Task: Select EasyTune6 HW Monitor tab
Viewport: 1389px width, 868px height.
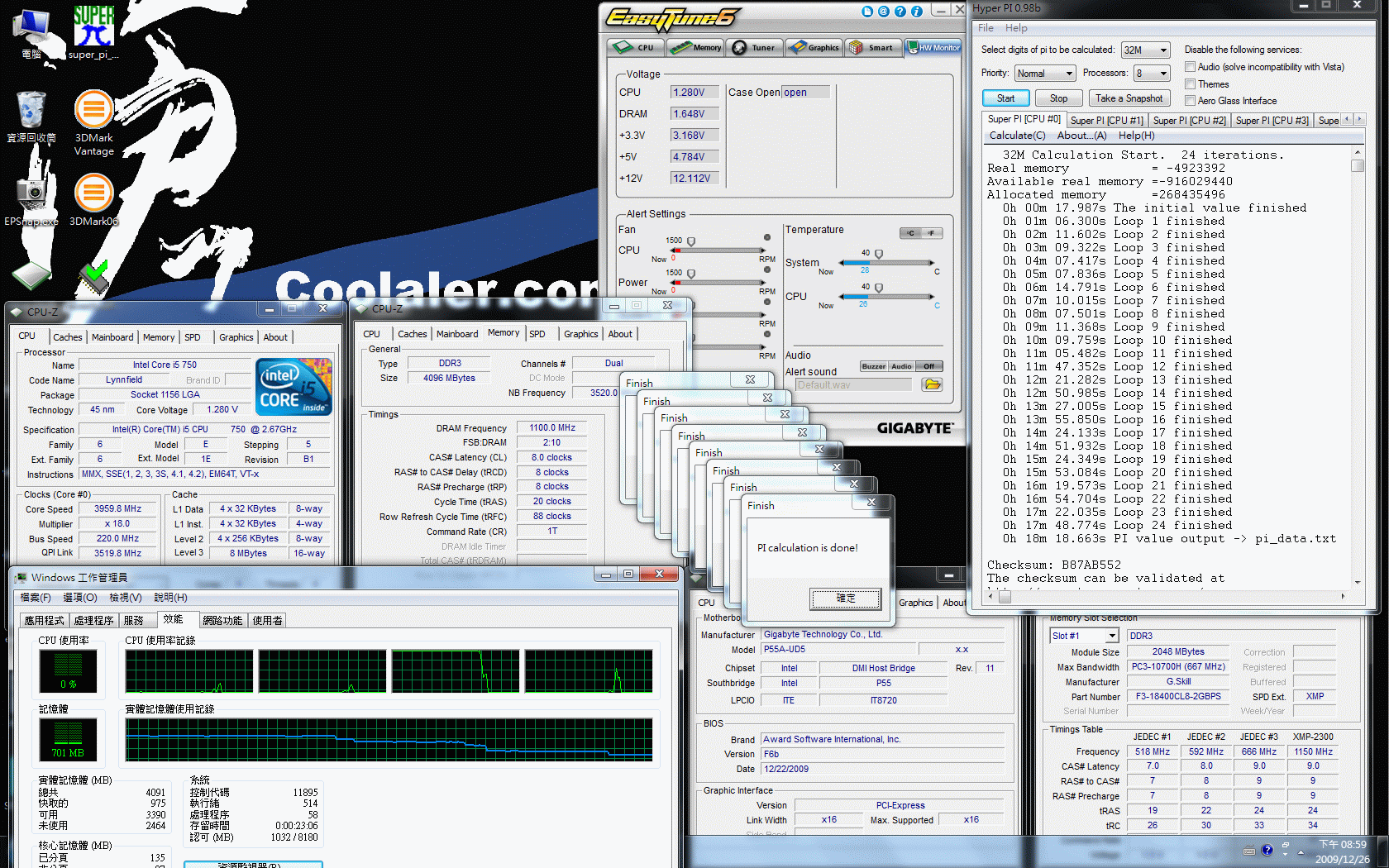Action: (x=933, y=47)
